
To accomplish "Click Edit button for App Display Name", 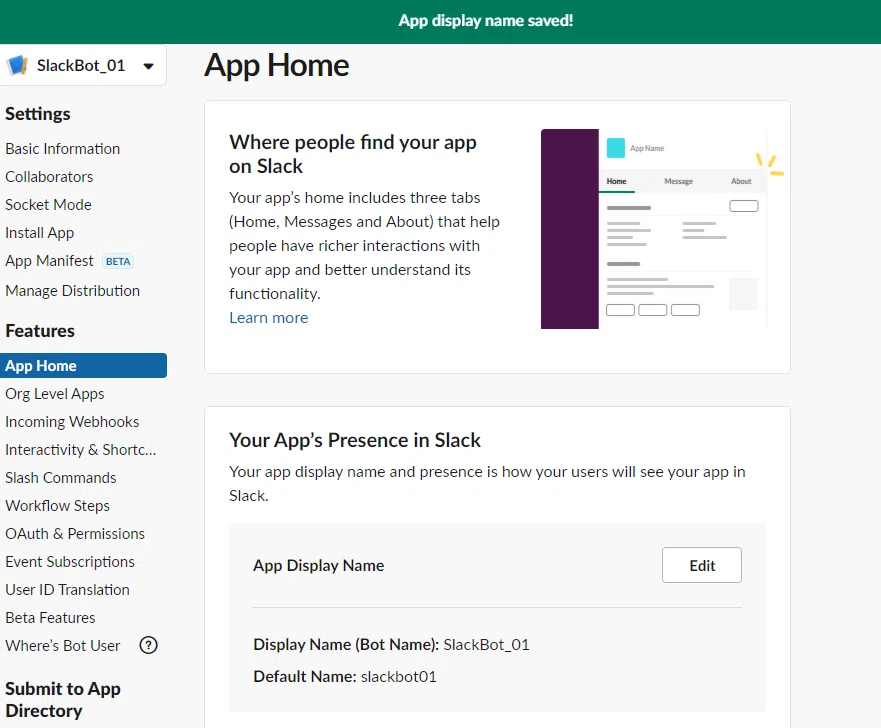I will pyautogui.click(x=702, y=565).
